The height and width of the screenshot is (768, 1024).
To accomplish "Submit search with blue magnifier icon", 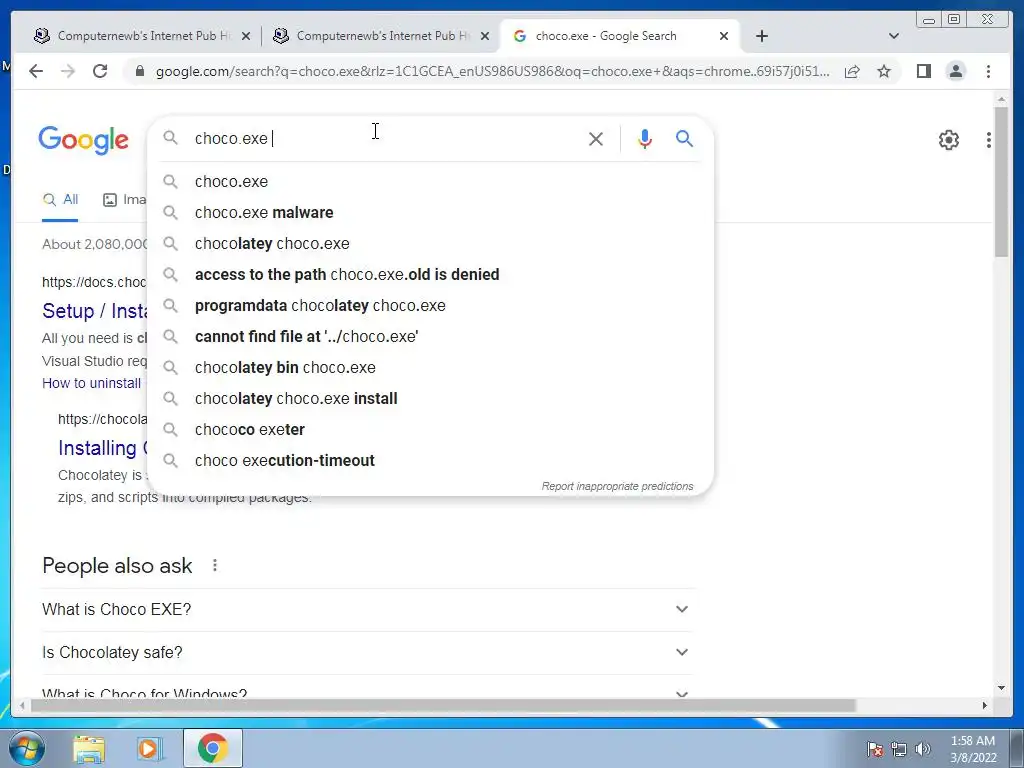I will [684, 138].
